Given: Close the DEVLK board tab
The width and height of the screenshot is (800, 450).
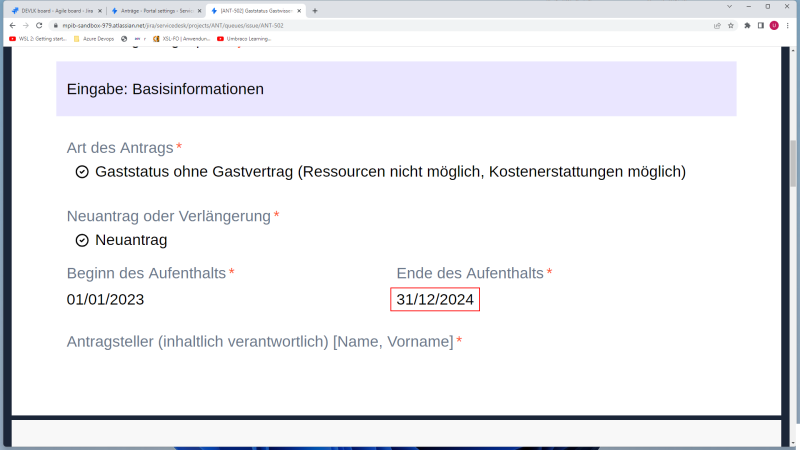Looking at the screenshot, I should coord(99,11).
